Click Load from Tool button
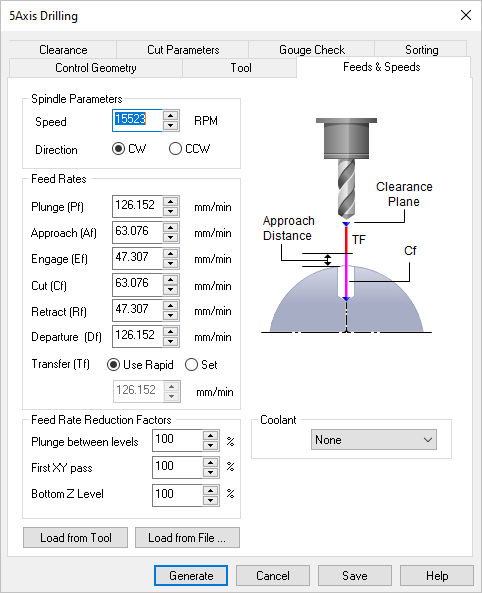Screen dimensions: 482x593 click(75, 537)
